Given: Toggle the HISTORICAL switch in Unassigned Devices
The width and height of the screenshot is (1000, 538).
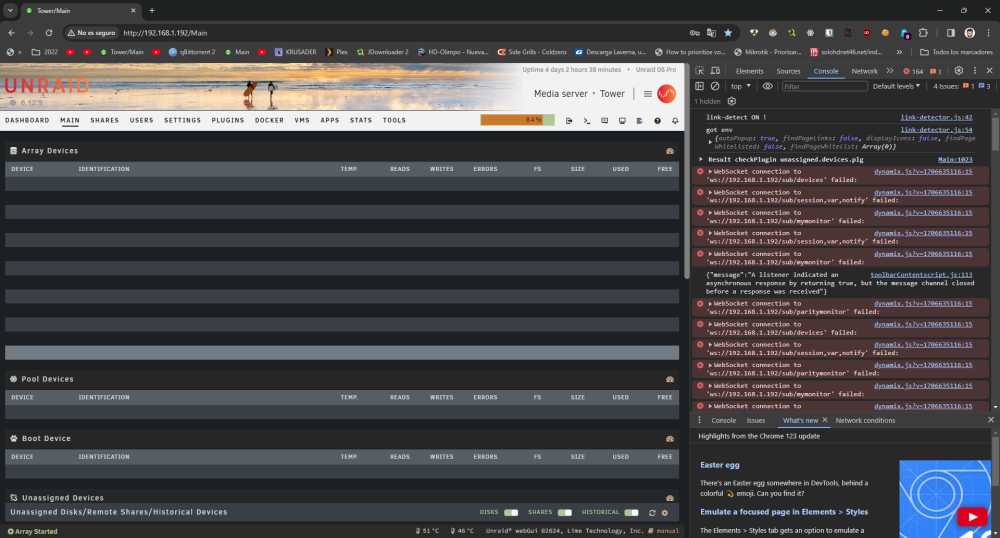Looking at the screenshot, I should point(631,513).
